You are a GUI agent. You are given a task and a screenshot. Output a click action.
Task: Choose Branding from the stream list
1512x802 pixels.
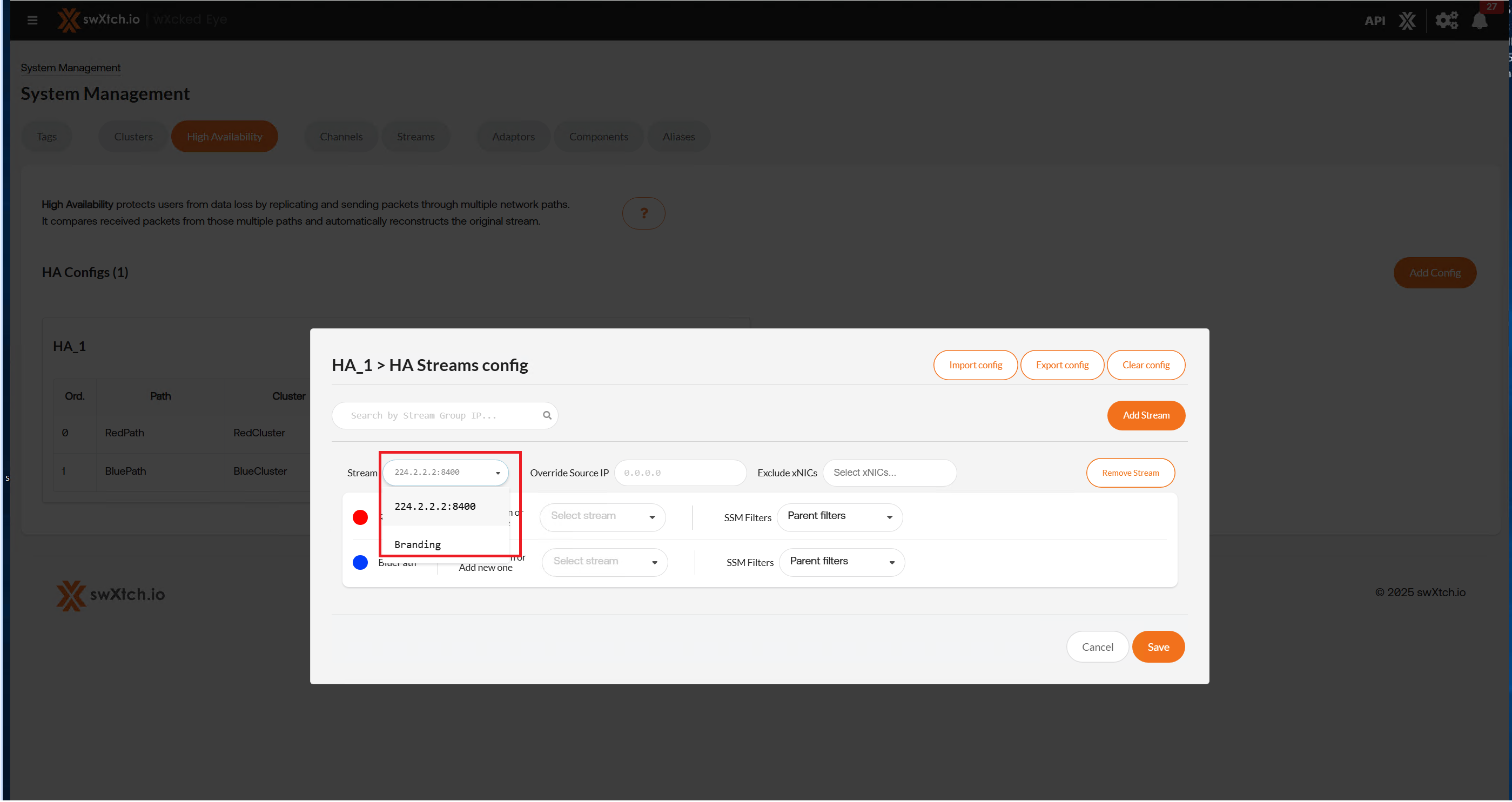pos(418,545)
